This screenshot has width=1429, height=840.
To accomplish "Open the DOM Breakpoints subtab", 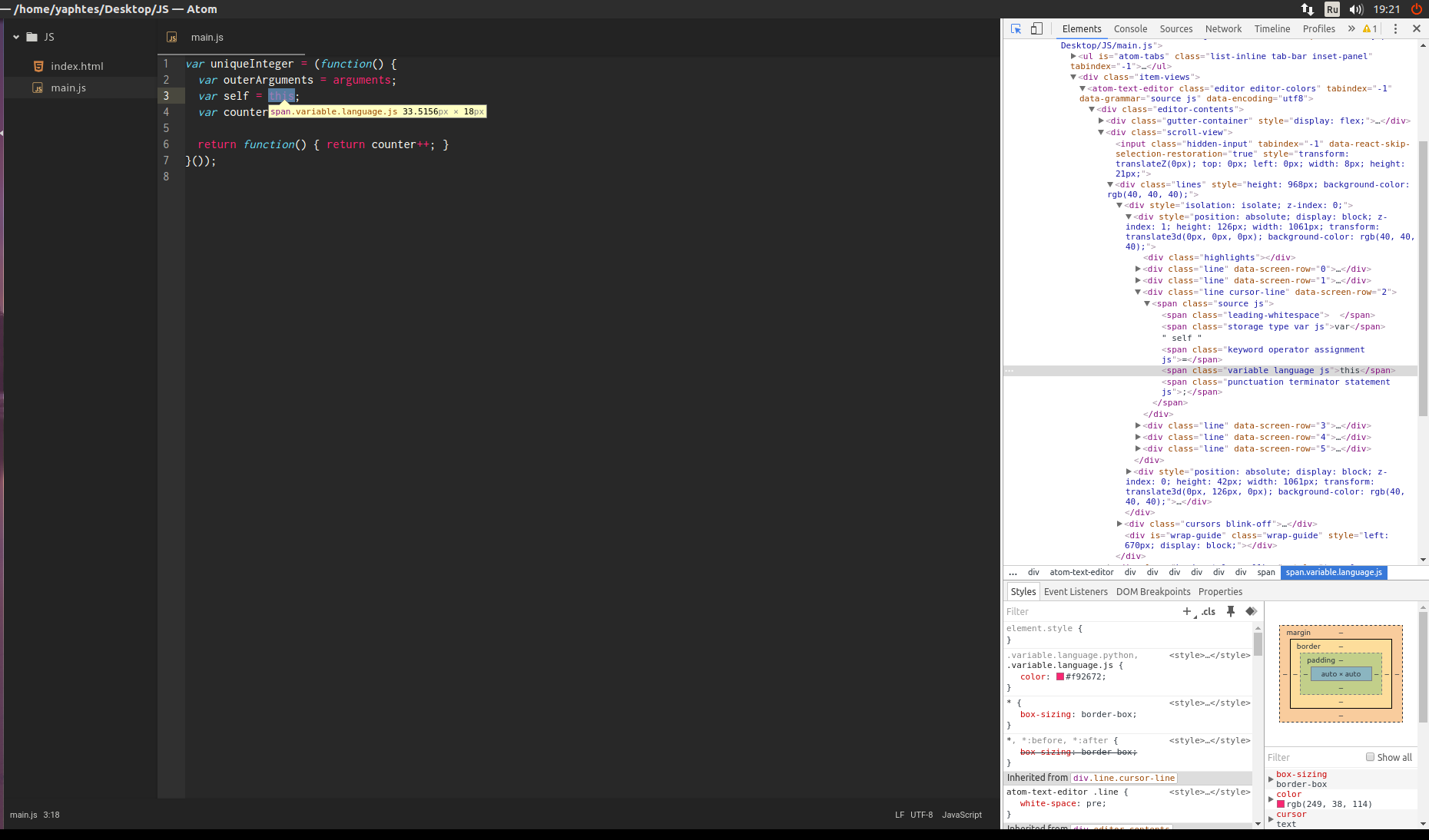I will point(1153,591).
